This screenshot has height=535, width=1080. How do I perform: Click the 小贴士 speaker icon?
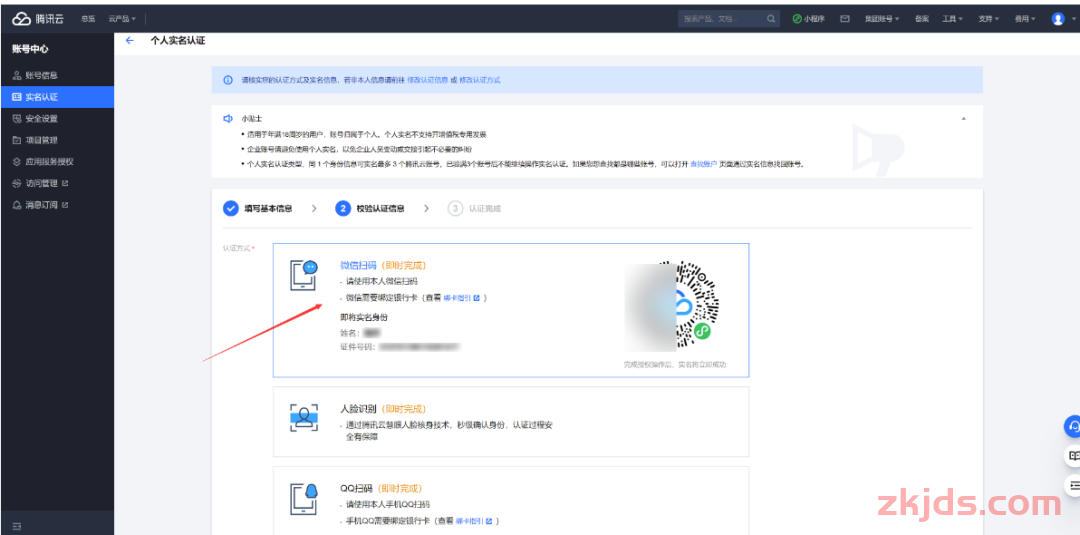[228, 118]
